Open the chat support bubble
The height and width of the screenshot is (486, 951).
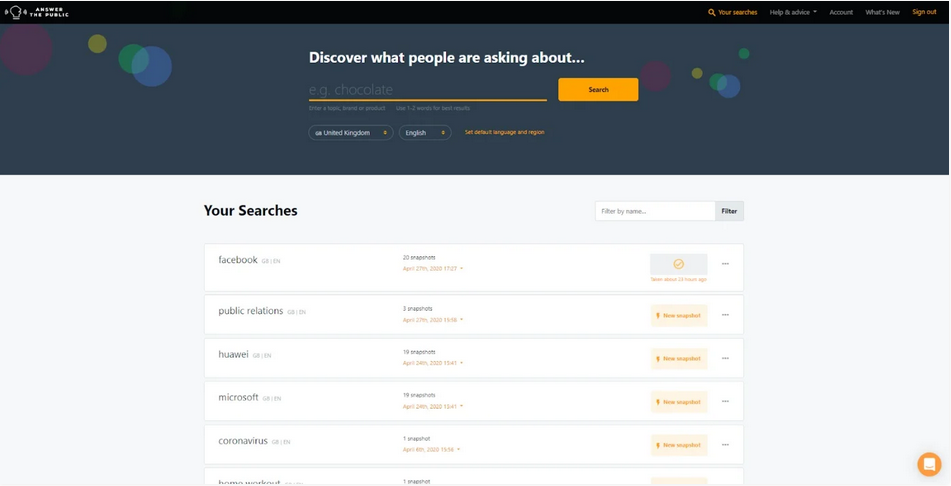click(929, 464)
